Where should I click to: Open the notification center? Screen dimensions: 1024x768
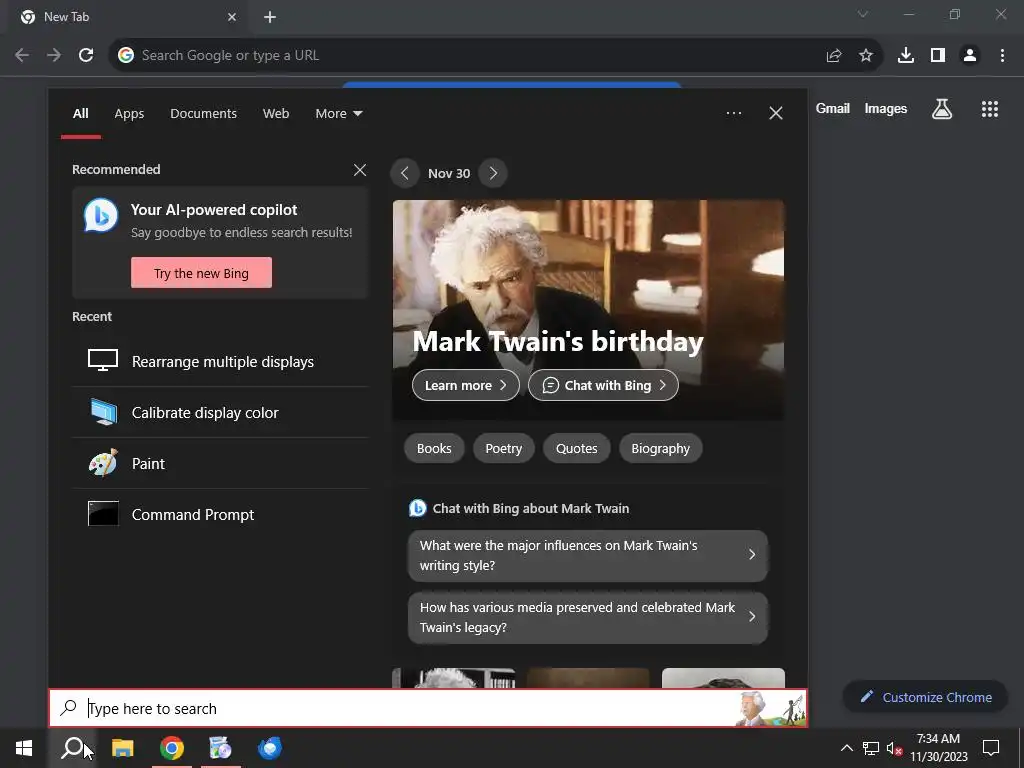click(991, 748)
